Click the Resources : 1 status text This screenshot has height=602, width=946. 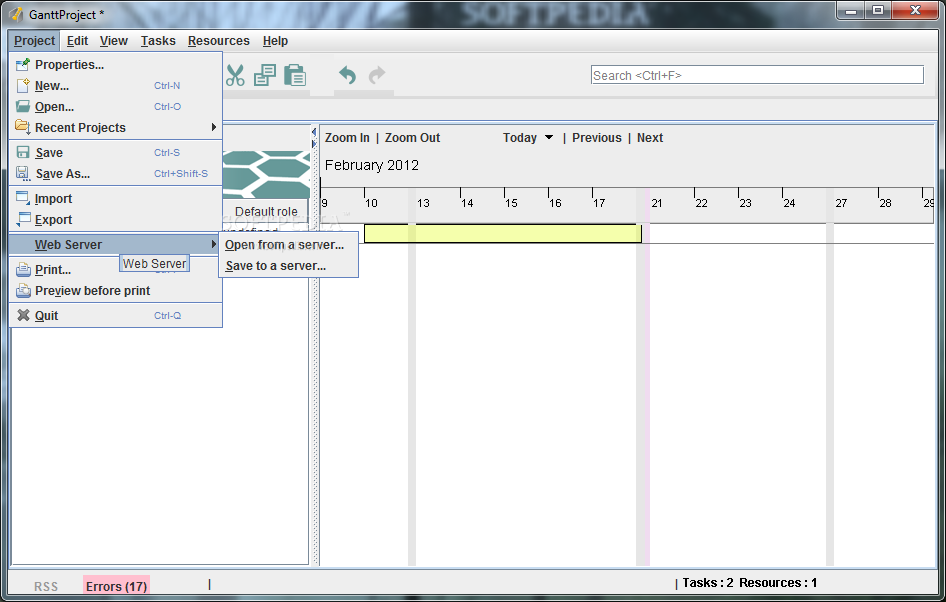point(778,583)
